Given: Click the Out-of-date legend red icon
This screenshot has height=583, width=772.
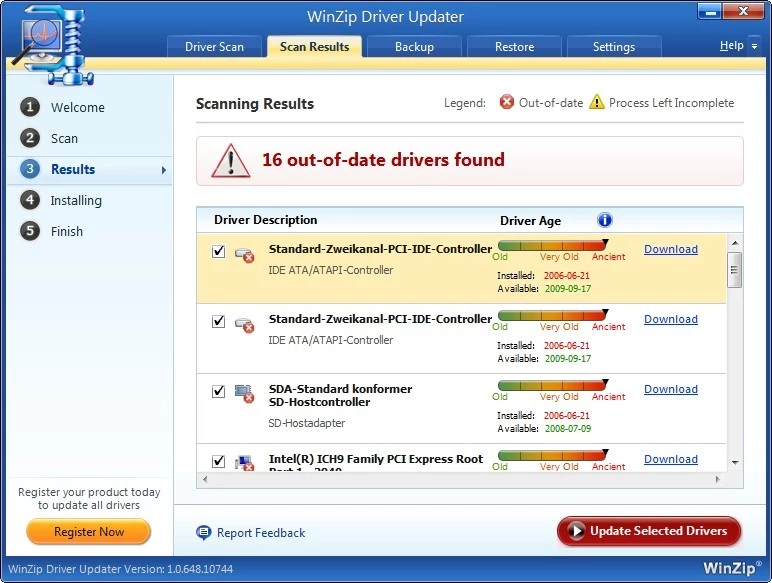Looking at the screenshot, I should [507, 103].
